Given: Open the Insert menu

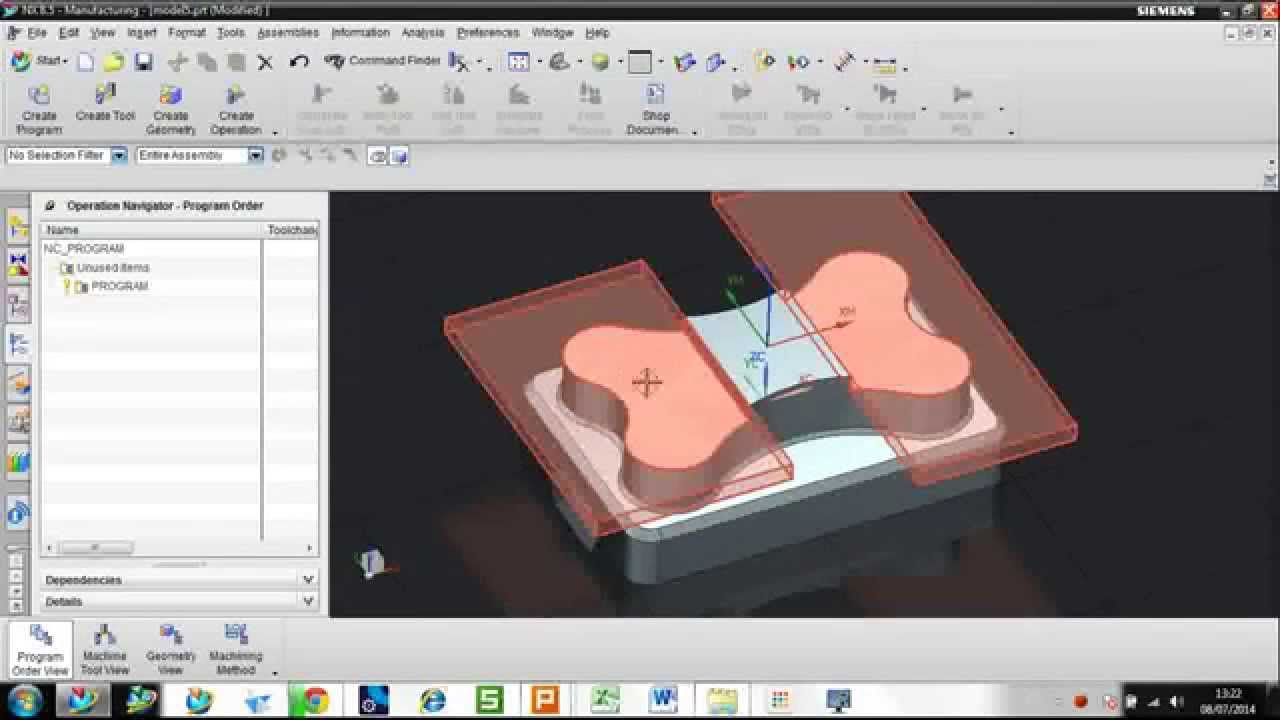Looking at the screenshot, I should (x=142, y=33).
